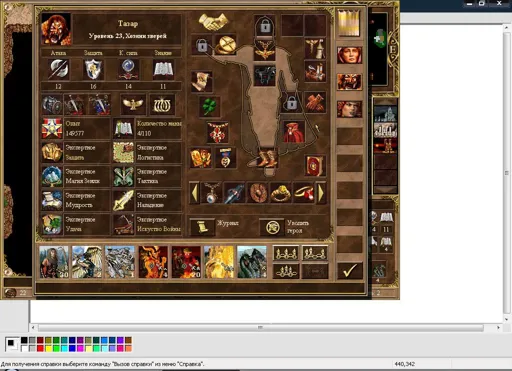Click the kingdom flag banner icon
The image size is (512, 371).
click(349, 23)
